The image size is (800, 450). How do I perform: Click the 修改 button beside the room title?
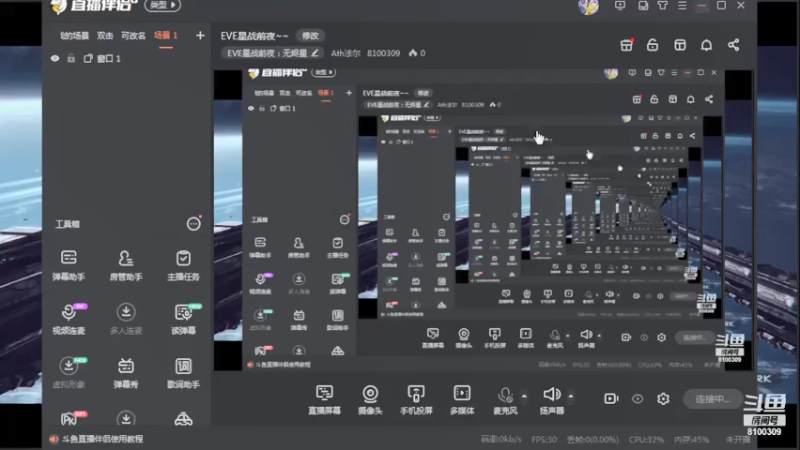point(310,36)
